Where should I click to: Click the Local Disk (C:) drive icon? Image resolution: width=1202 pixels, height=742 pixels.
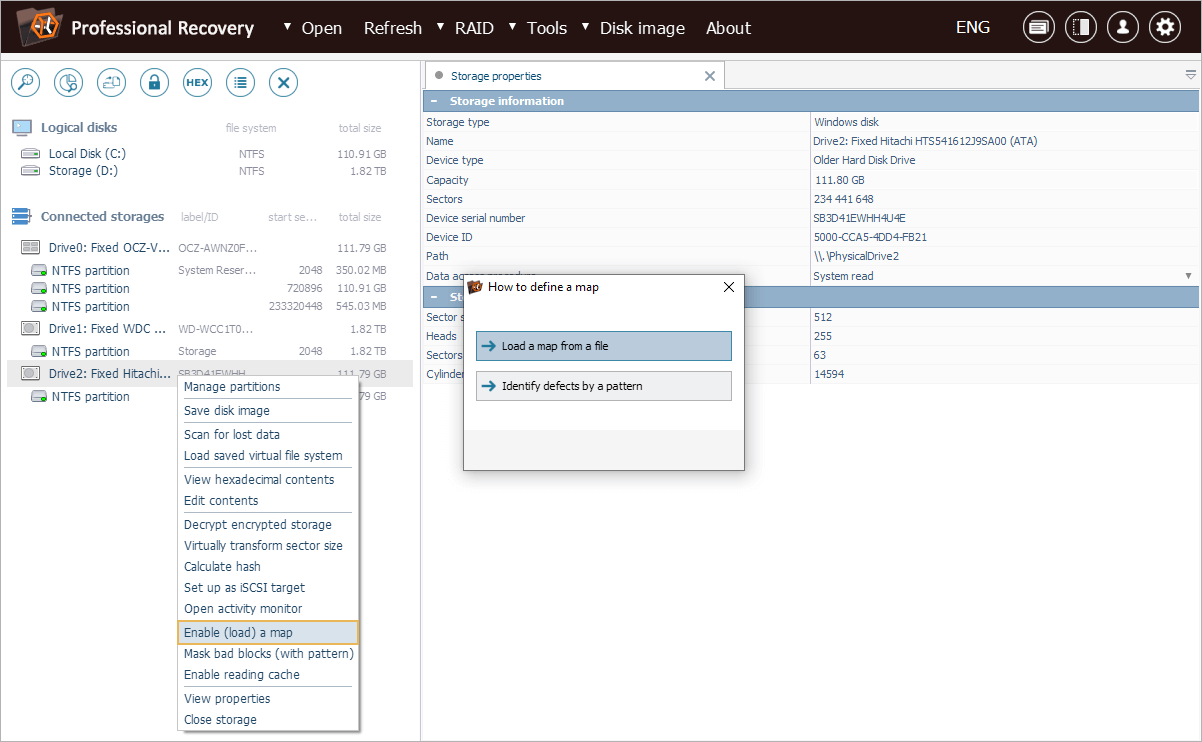coord(31,154)
